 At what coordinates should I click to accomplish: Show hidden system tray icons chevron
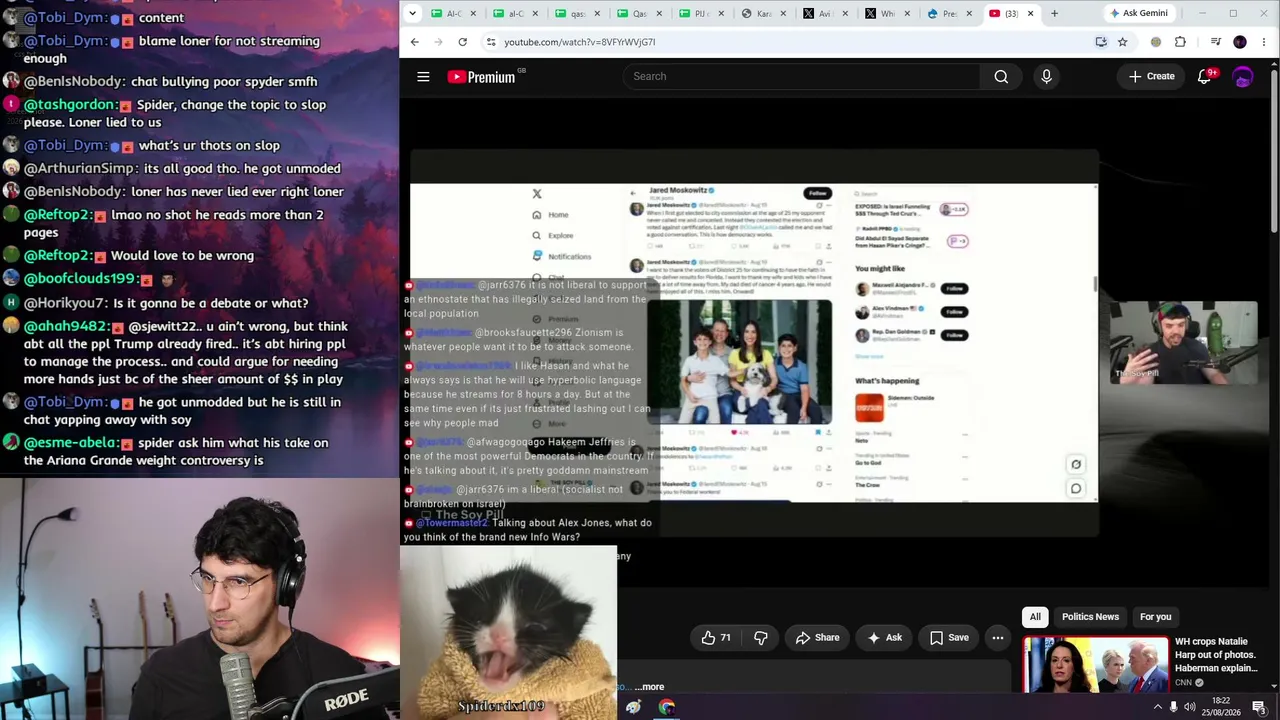(1157, 707)
